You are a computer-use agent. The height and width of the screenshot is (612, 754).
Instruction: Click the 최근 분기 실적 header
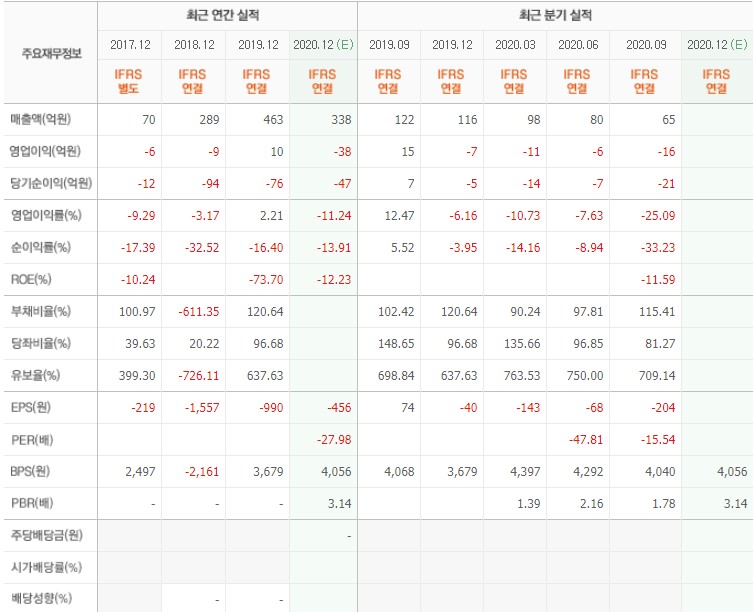555,15
